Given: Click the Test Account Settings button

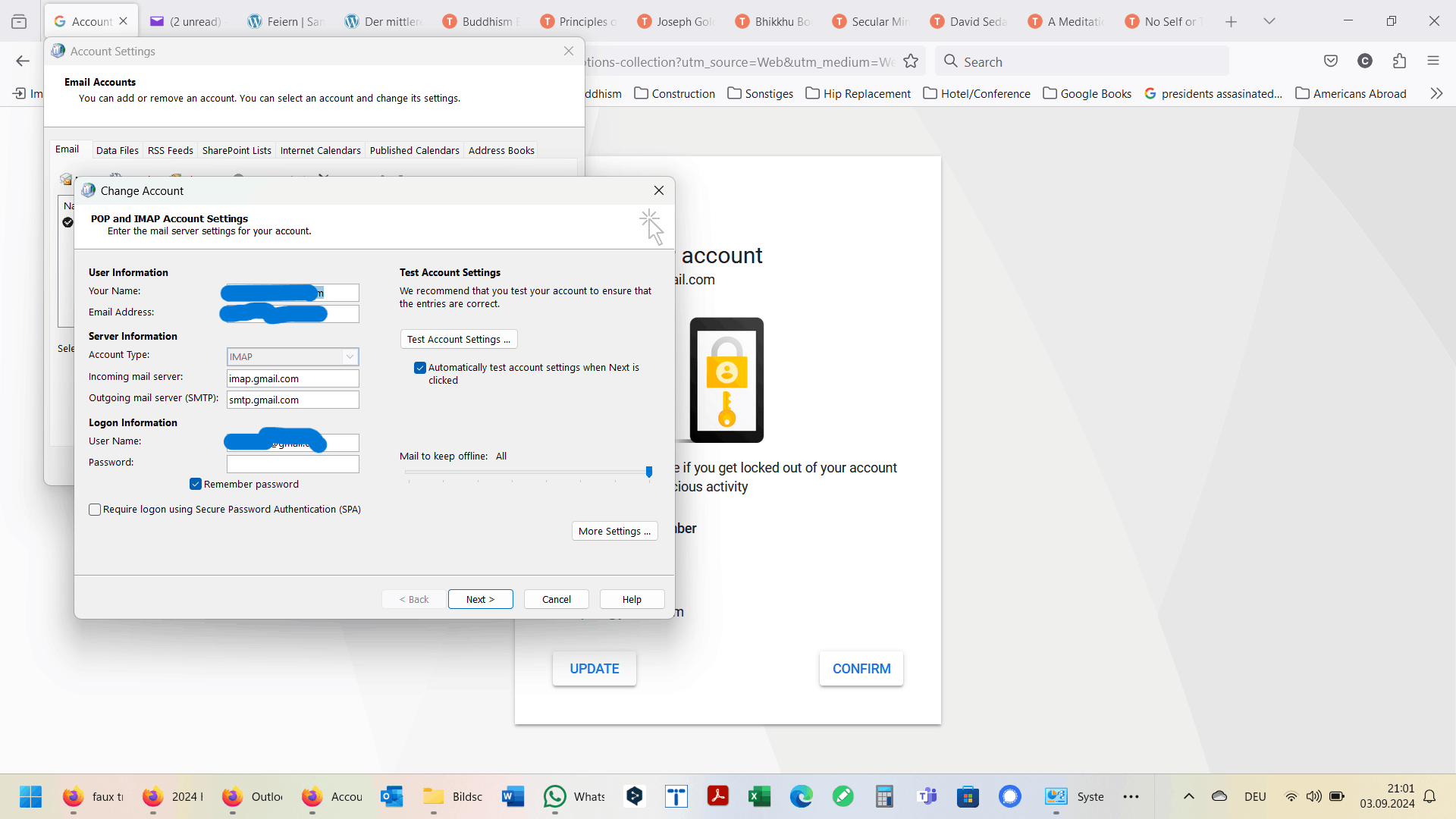Looking at the screenshot, I should 458,339.
